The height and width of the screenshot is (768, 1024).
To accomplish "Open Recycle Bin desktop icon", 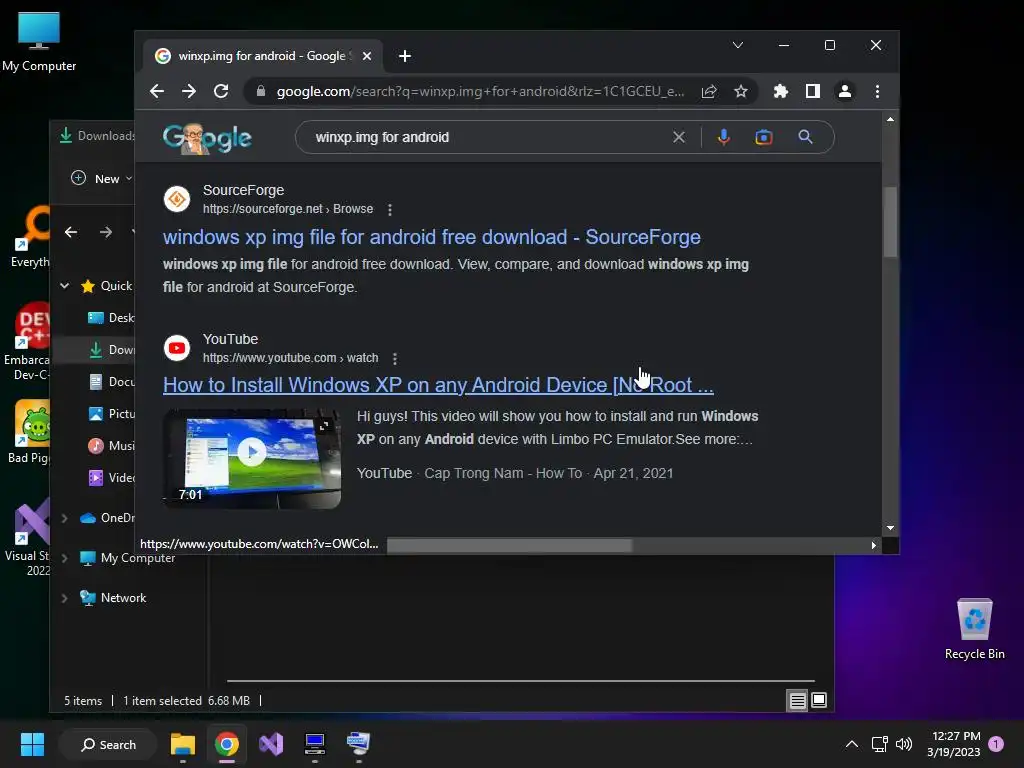I will click(x=974, y=628).
